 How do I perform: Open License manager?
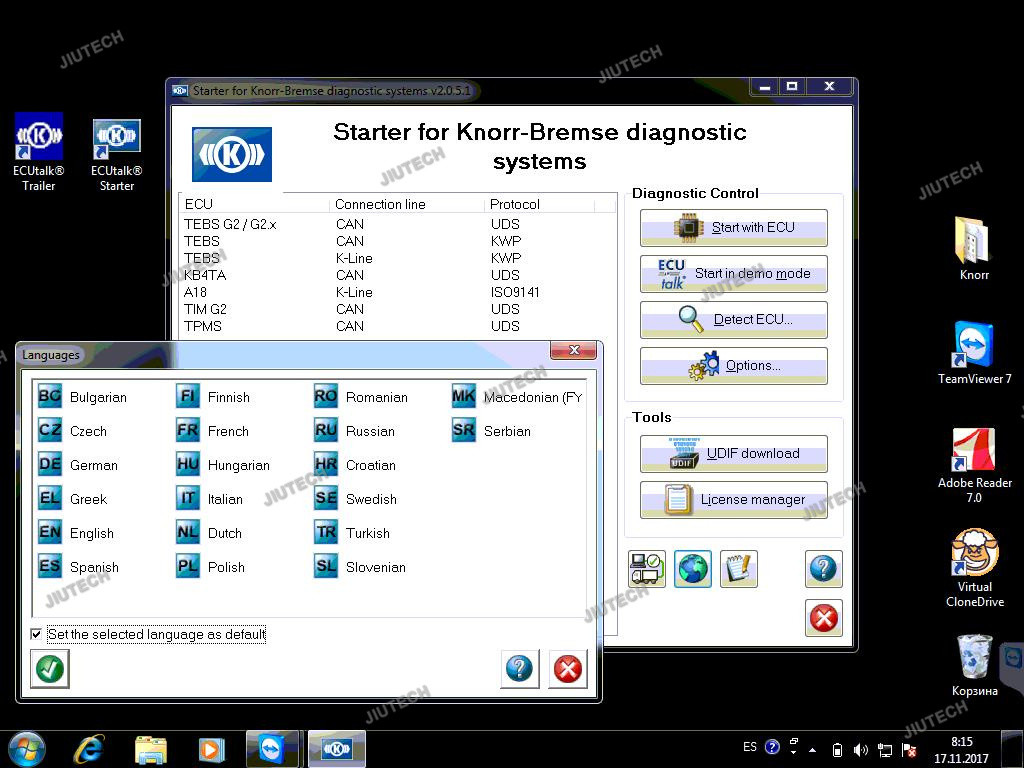click(x=733, y=500)
